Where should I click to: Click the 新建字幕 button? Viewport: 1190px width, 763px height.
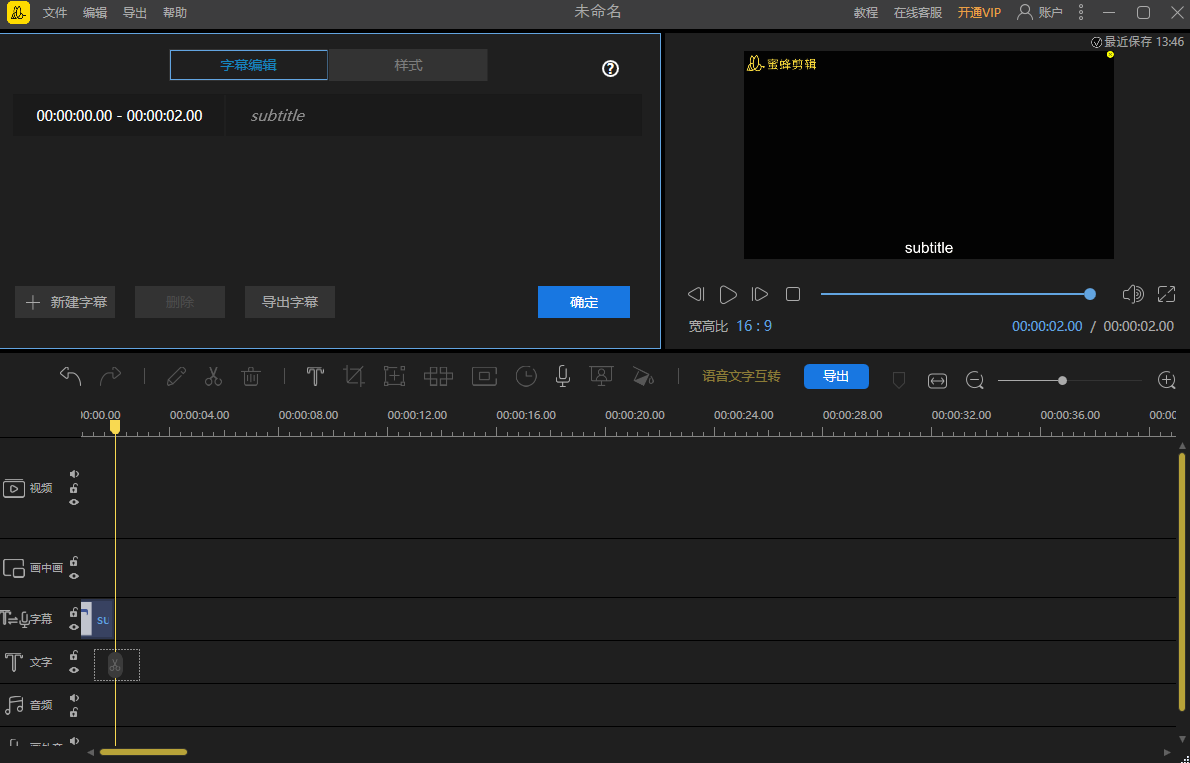point(65,302)
